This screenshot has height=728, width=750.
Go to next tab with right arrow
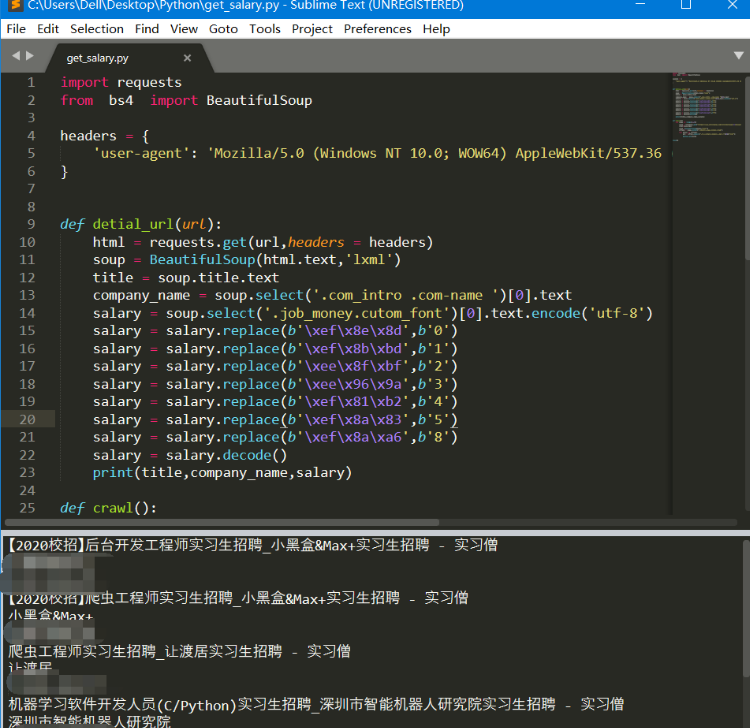[30, 56]
